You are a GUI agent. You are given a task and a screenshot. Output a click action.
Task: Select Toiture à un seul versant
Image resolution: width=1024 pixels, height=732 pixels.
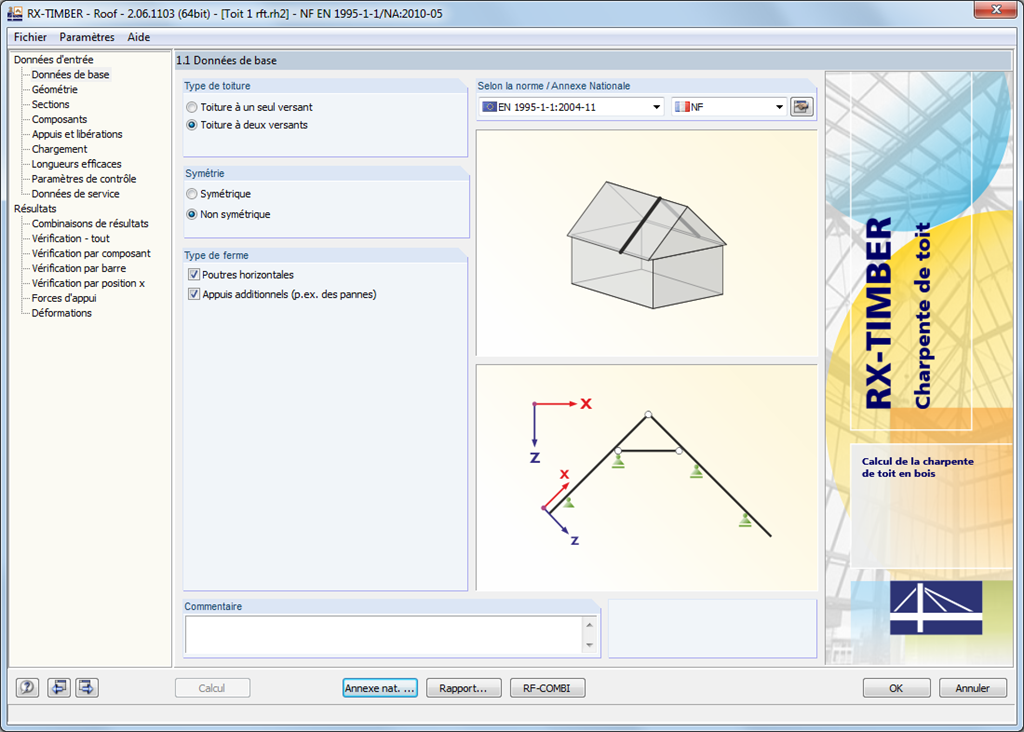(249, 107)
